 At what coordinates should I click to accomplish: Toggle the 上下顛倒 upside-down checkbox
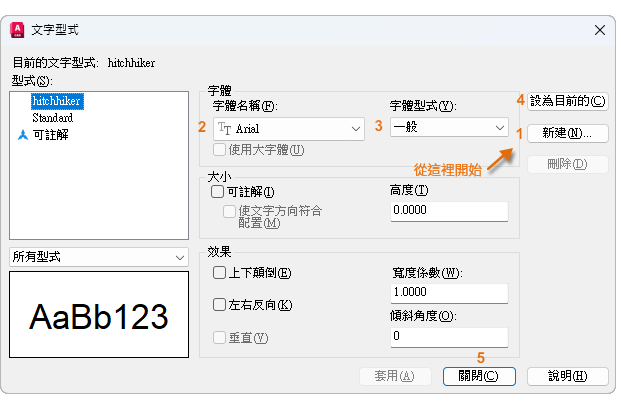click(x=220, y=272)
